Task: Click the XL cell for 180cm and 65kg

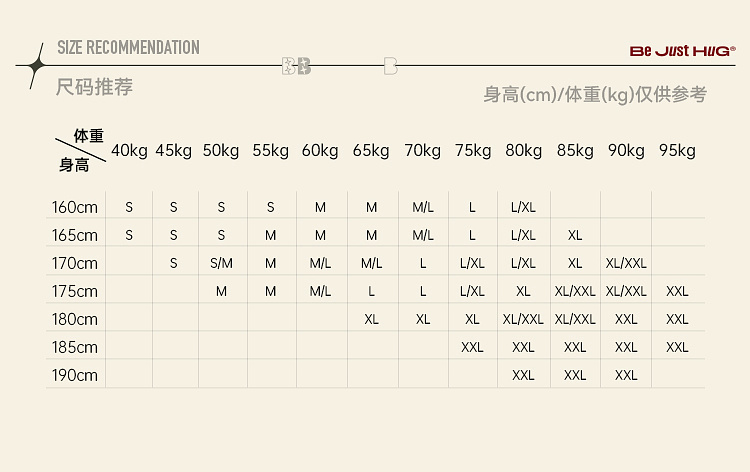Action: click(x=371, y=319)
